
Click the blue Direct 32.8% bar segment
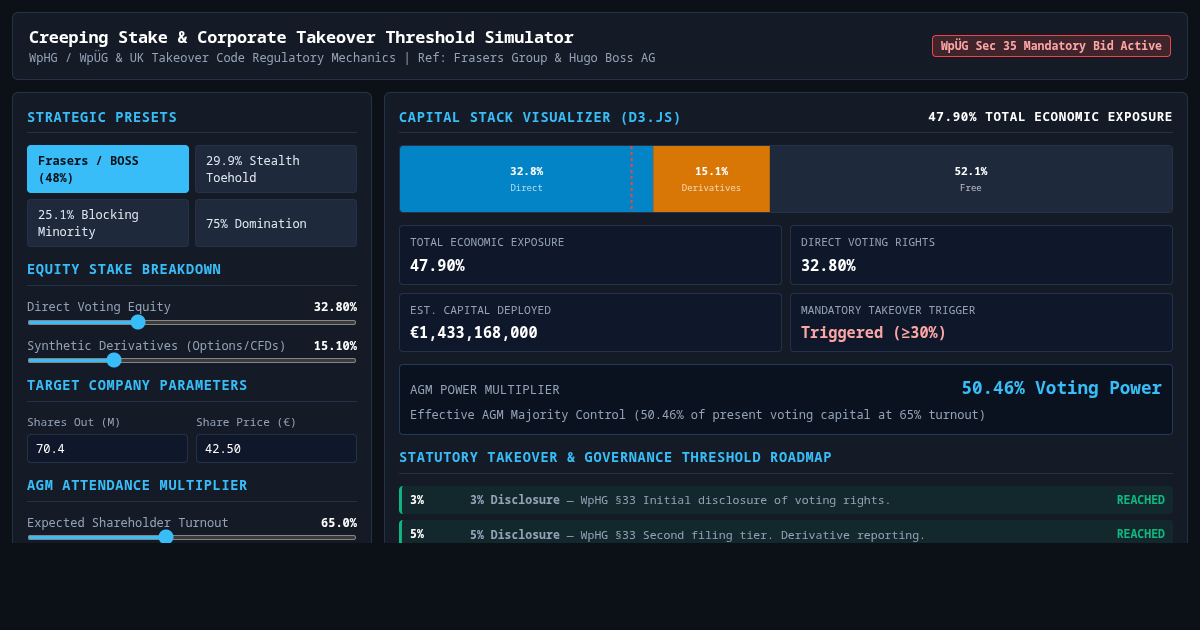click(526, 179)
